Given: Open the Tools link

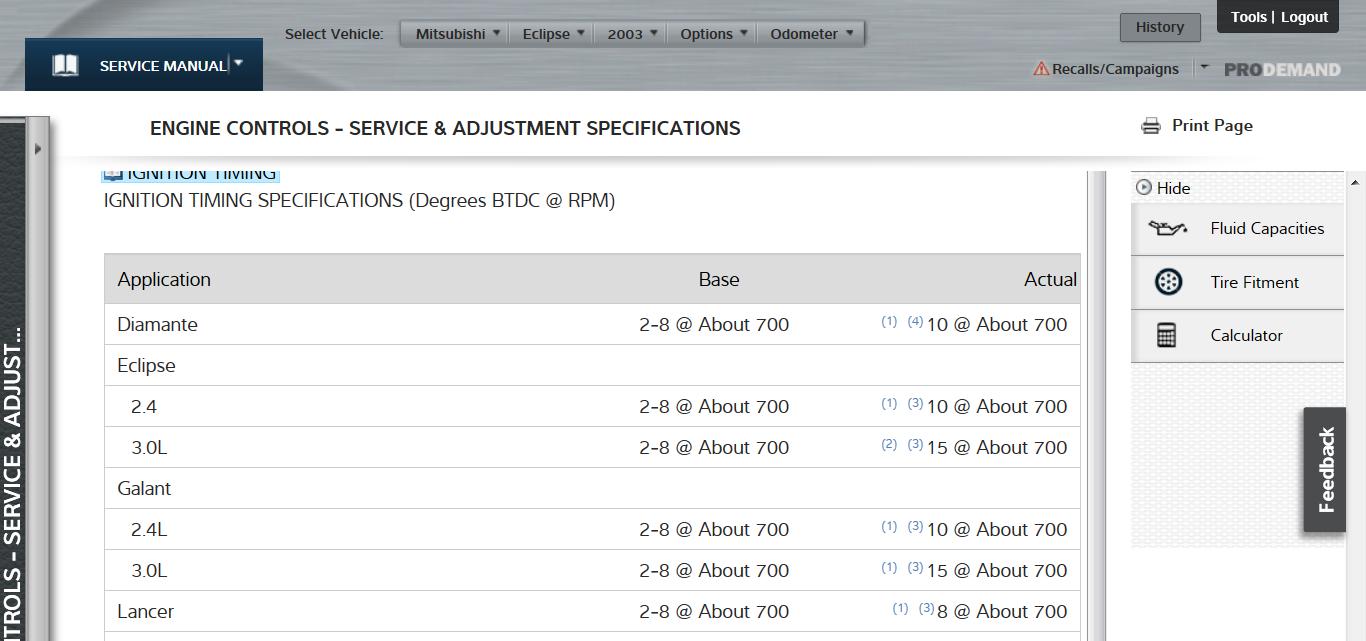Looking at the screenshot, I should 1248,17.
